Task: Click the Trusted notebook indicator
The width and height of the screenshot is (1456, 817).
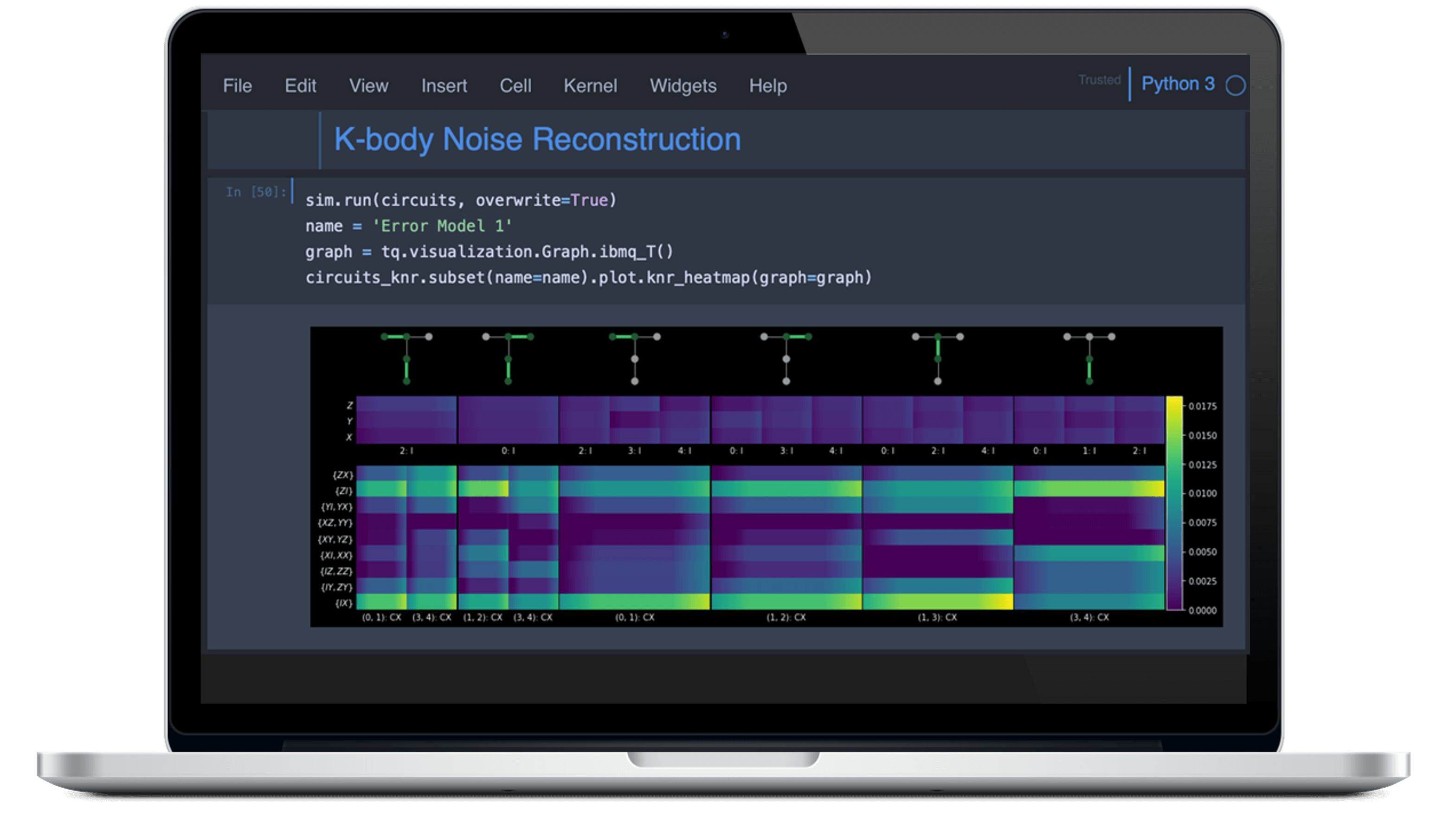Action: click(x=1099, y=80)
